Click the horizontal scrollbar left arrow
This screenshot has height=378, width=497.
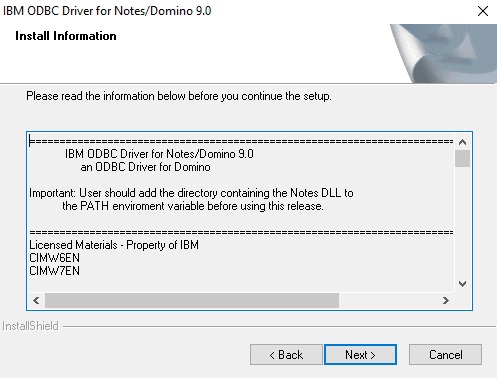click(x=36, y=301)
